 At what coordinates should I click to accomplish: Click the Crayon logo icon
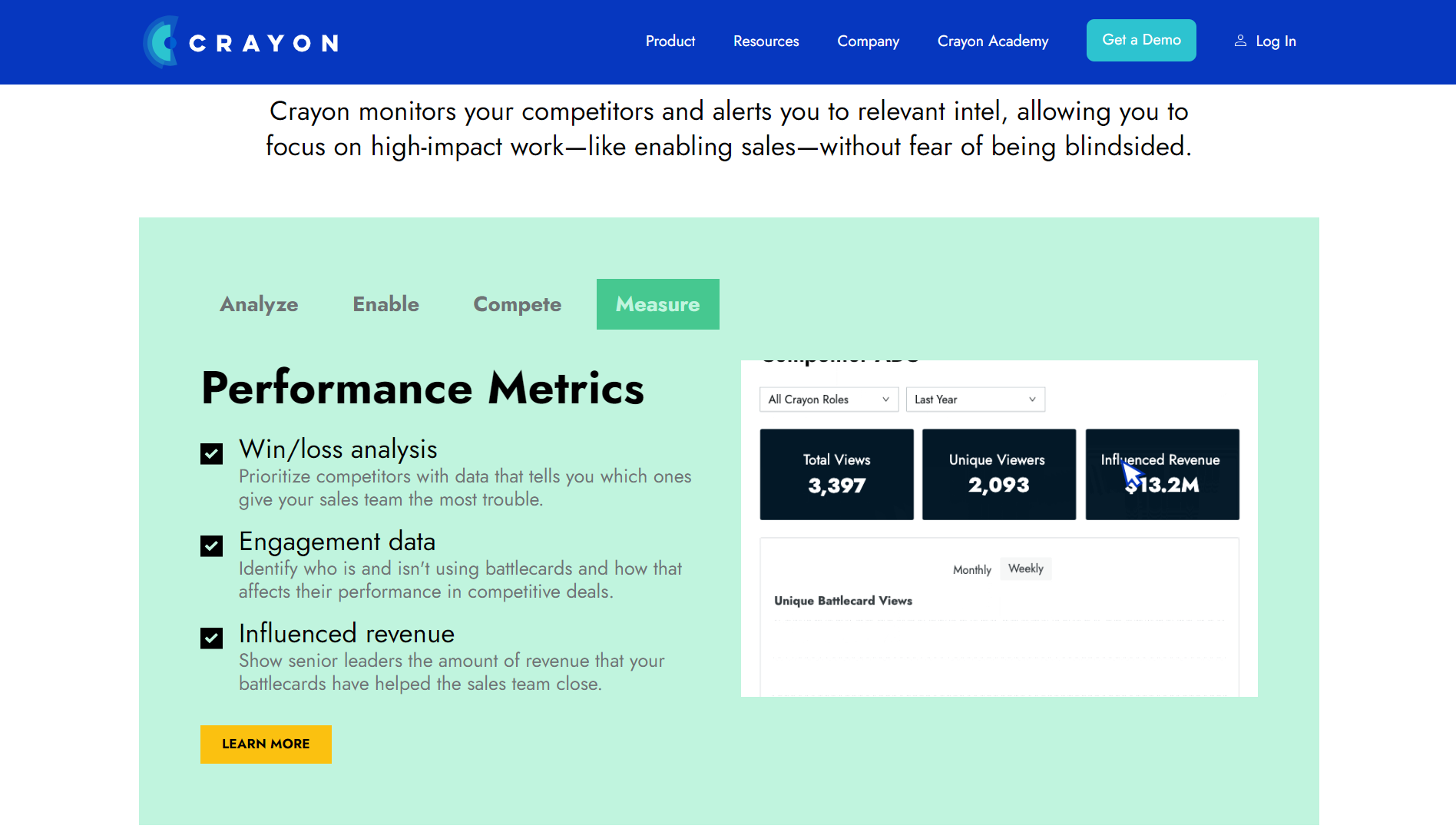[x=160, y=42]
